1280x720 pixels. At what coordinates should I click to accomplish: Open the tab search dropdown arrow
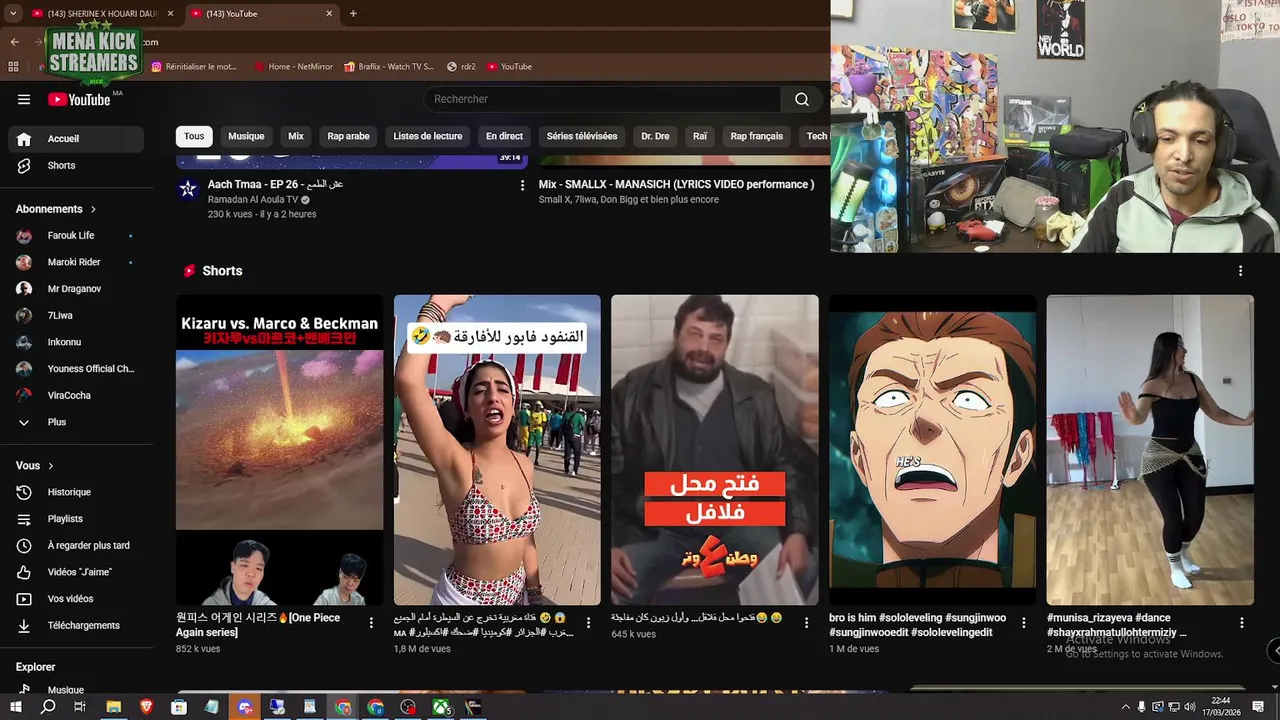tap(12, 13)
